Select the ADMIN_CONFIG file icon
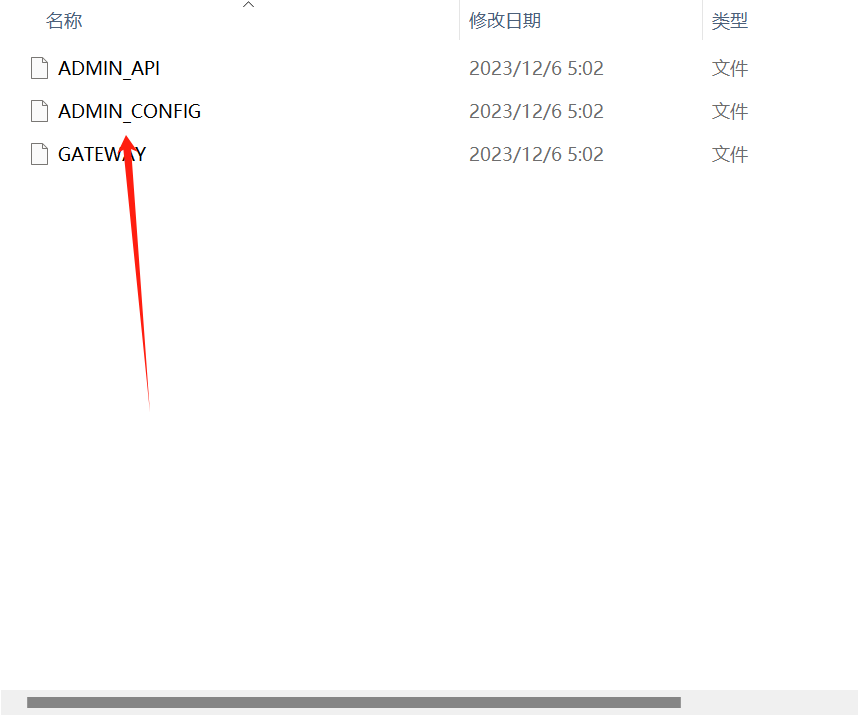Image resolution: width=858 pixels, height=715 pixels. (x=39, y=111)
